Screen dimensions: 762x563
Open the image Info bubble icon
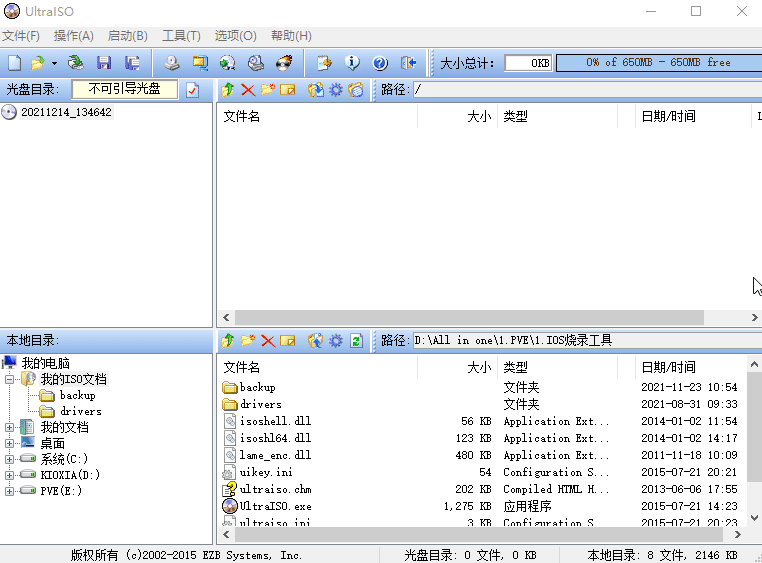(x=352, y=63)
